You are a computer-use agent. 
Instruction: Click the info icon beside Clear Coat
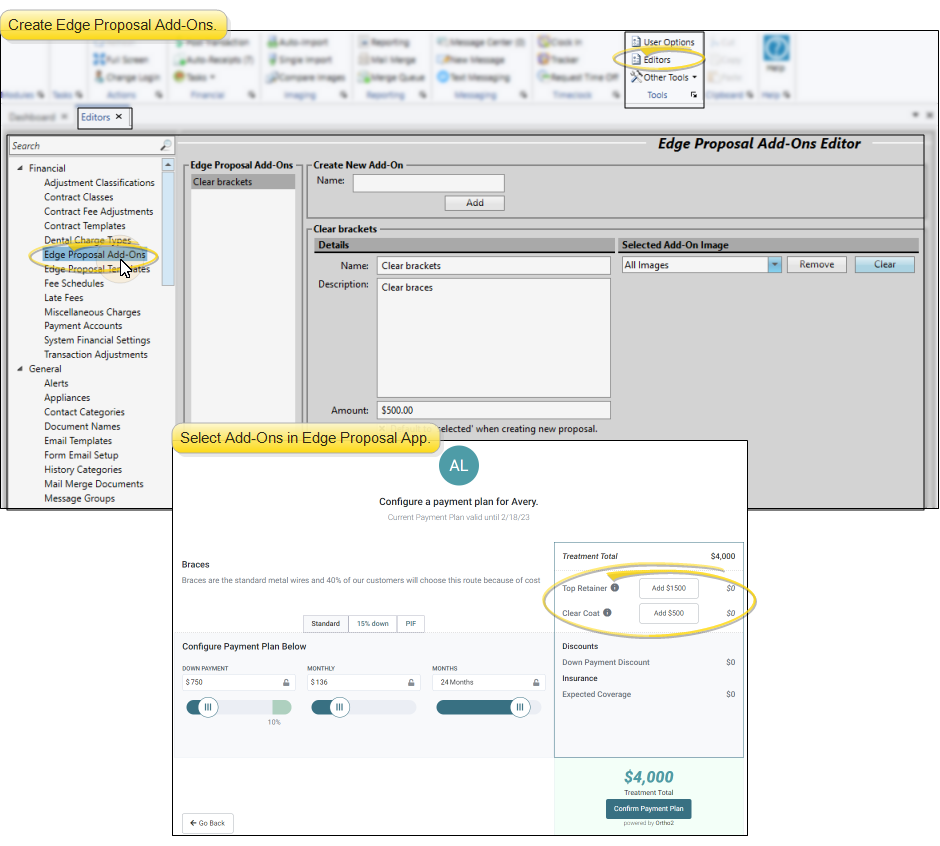(x=607, y=613)
